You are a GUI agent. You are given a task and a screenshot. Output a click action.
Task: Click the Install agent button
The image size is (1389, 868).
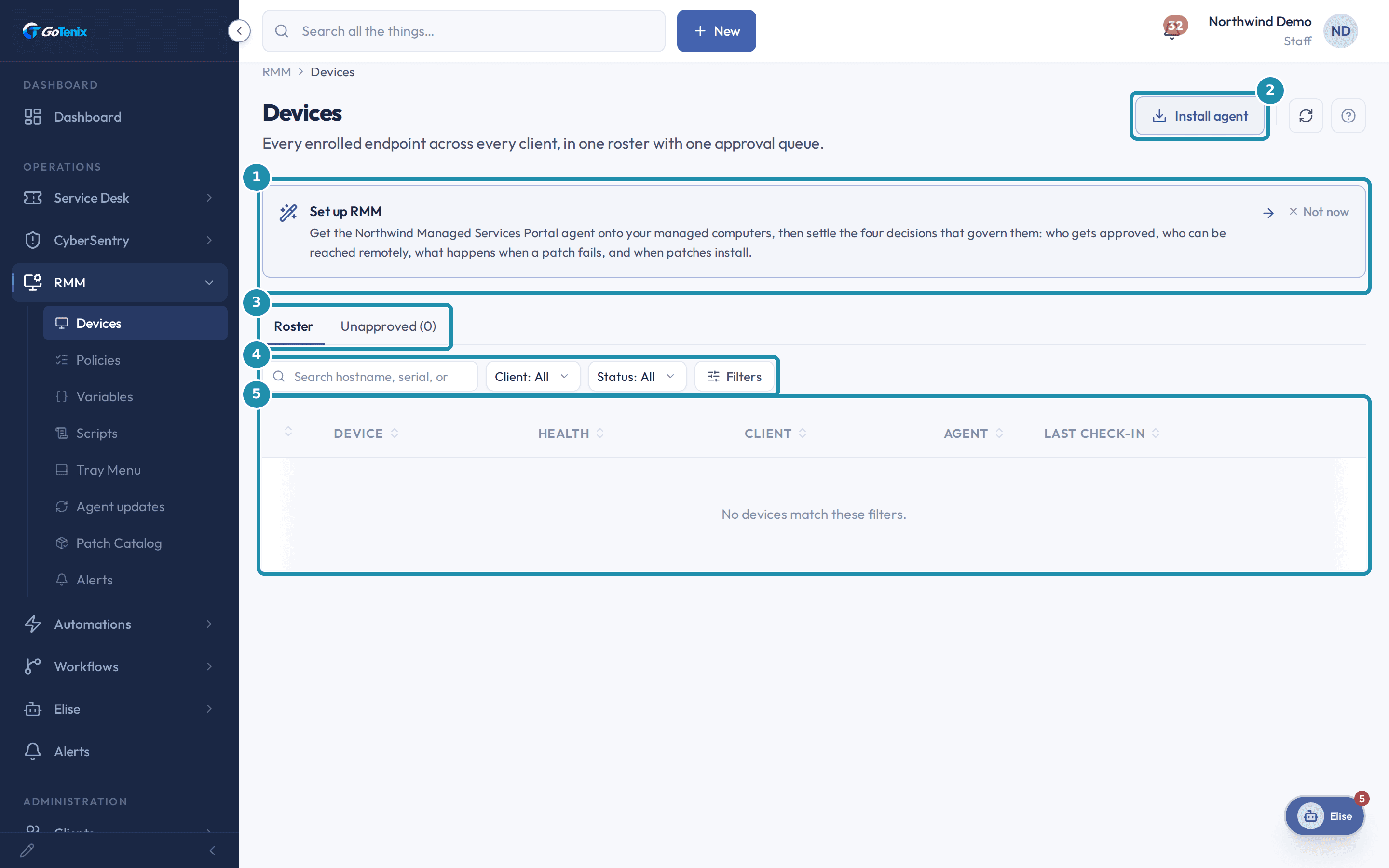[1199, 116]
